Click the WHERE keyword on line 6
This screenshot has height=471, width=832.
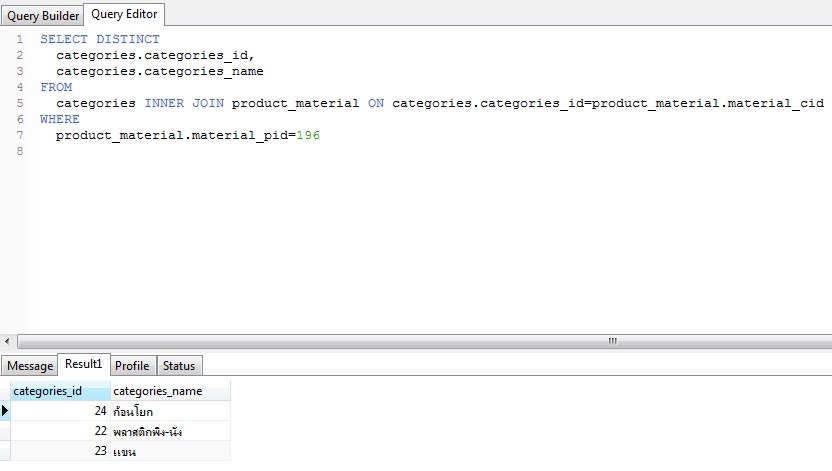[60, 119]
